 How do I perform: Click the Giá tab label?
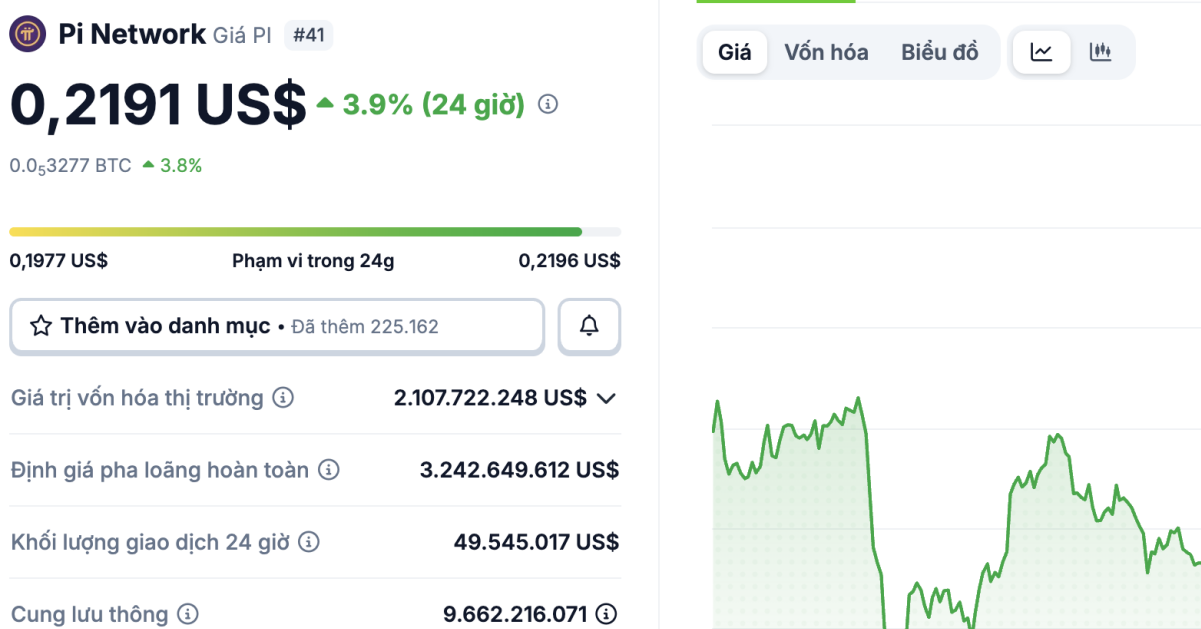click(x=734, y=52)
